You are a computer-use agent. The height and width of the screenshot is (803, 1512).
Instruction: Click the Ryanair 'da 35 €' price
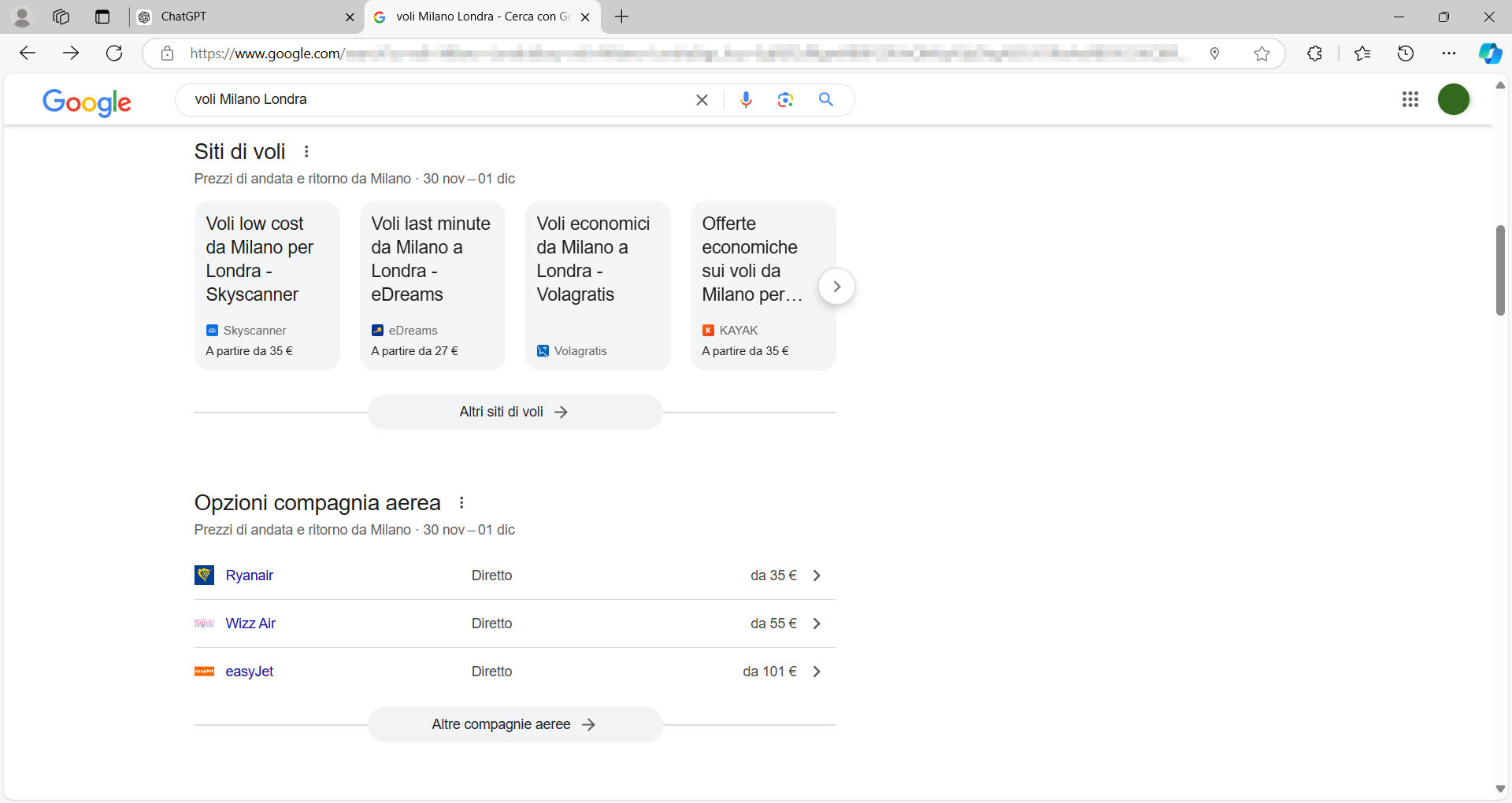pyautogui.click(x=773, y=575)
